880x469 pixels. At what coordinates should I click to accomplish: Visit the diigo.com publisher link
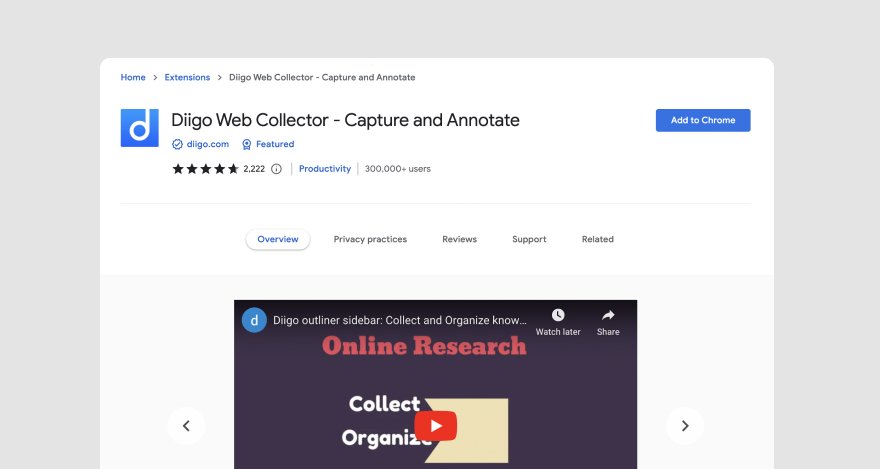point(208,144)
